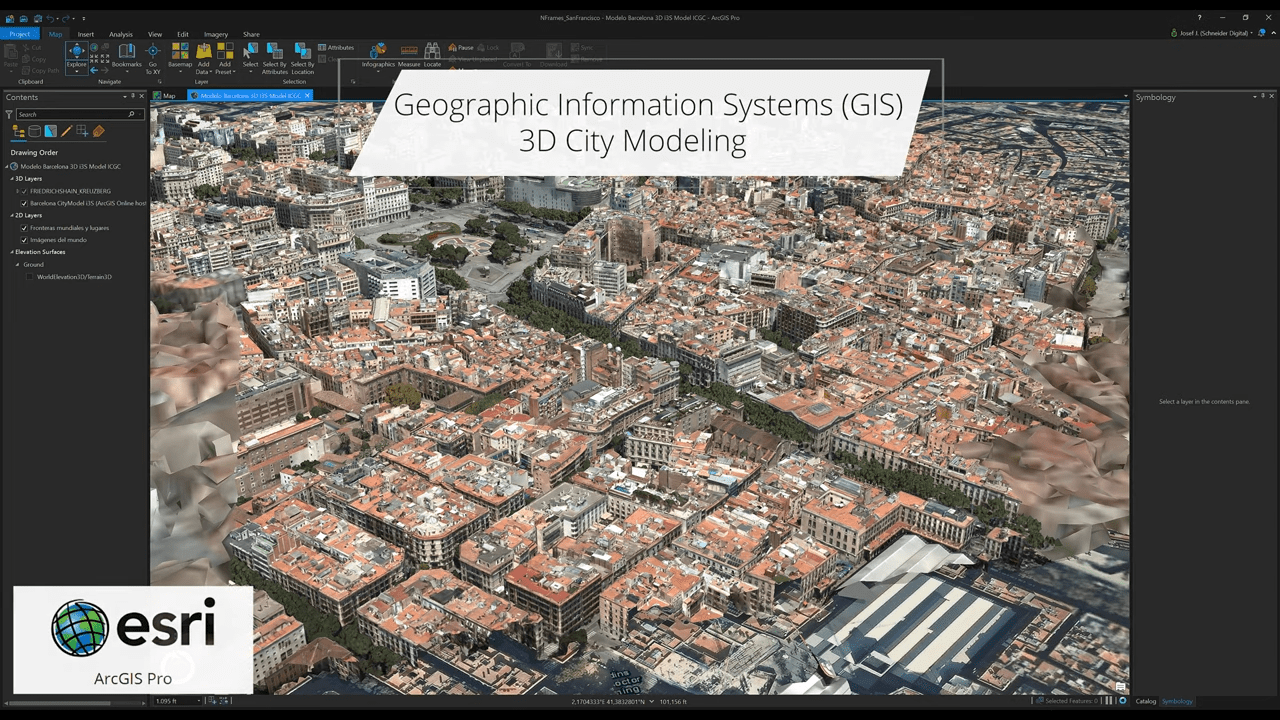Image resolution: width=1280 pixels, height=720 pixels.
Task: Open the Attributes pane button
Action: [x=336, y=47]
